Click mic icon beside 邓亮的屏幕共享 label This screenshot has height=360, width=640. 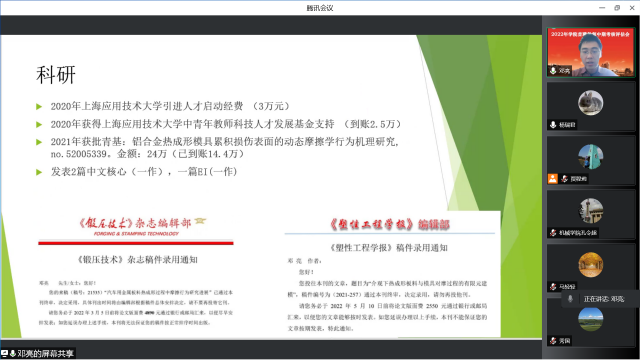click(13, 353)
